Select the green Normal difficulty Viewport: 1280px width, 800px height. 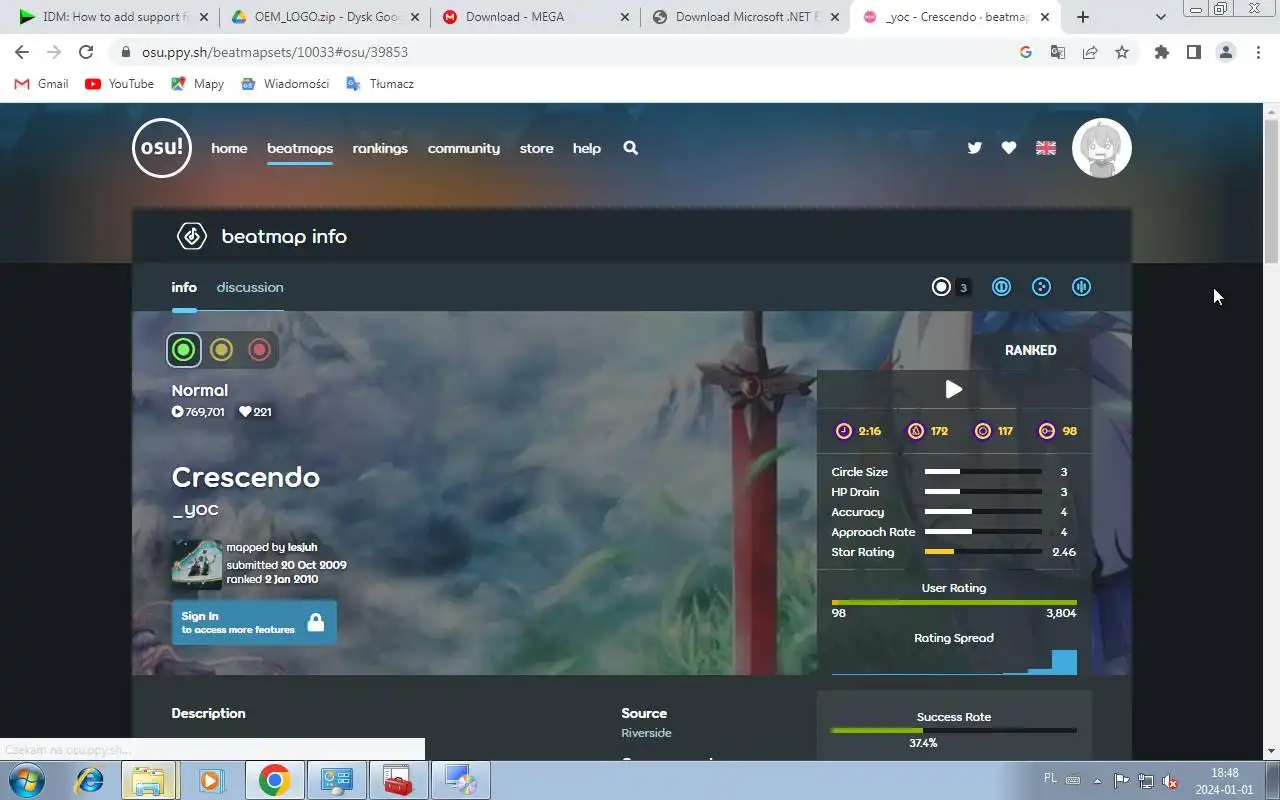point(183,350)
